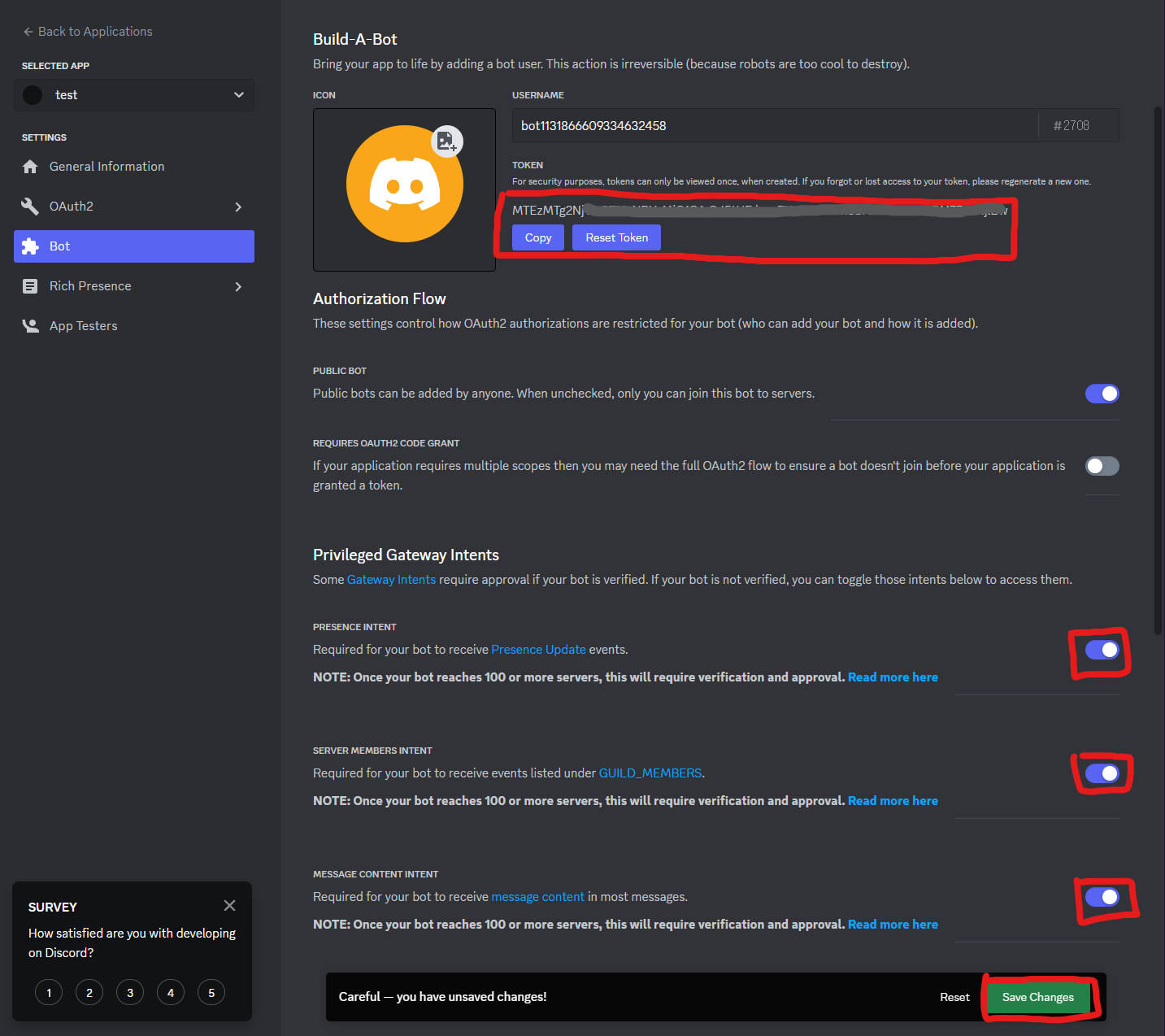This screenshot has width=1165, height=1036.
Task: Select survey rating 1
Action: coord(49,992)
